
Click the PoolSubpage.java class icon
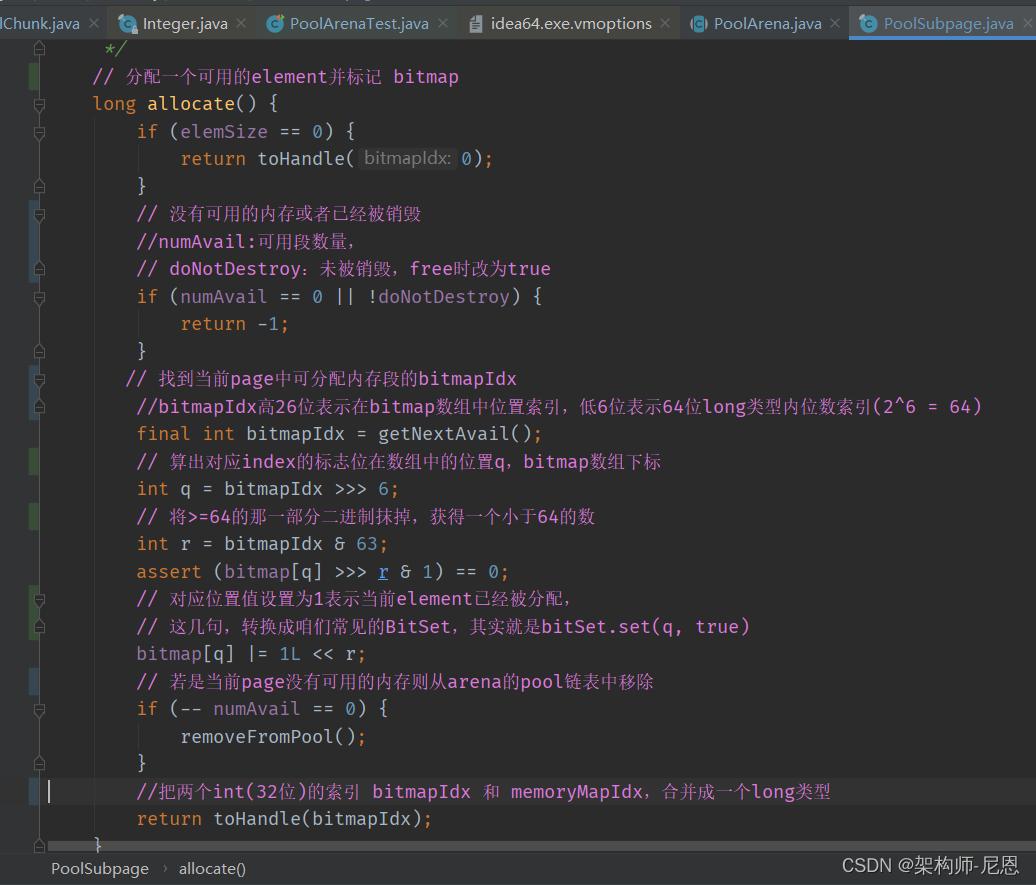(868, 23)
